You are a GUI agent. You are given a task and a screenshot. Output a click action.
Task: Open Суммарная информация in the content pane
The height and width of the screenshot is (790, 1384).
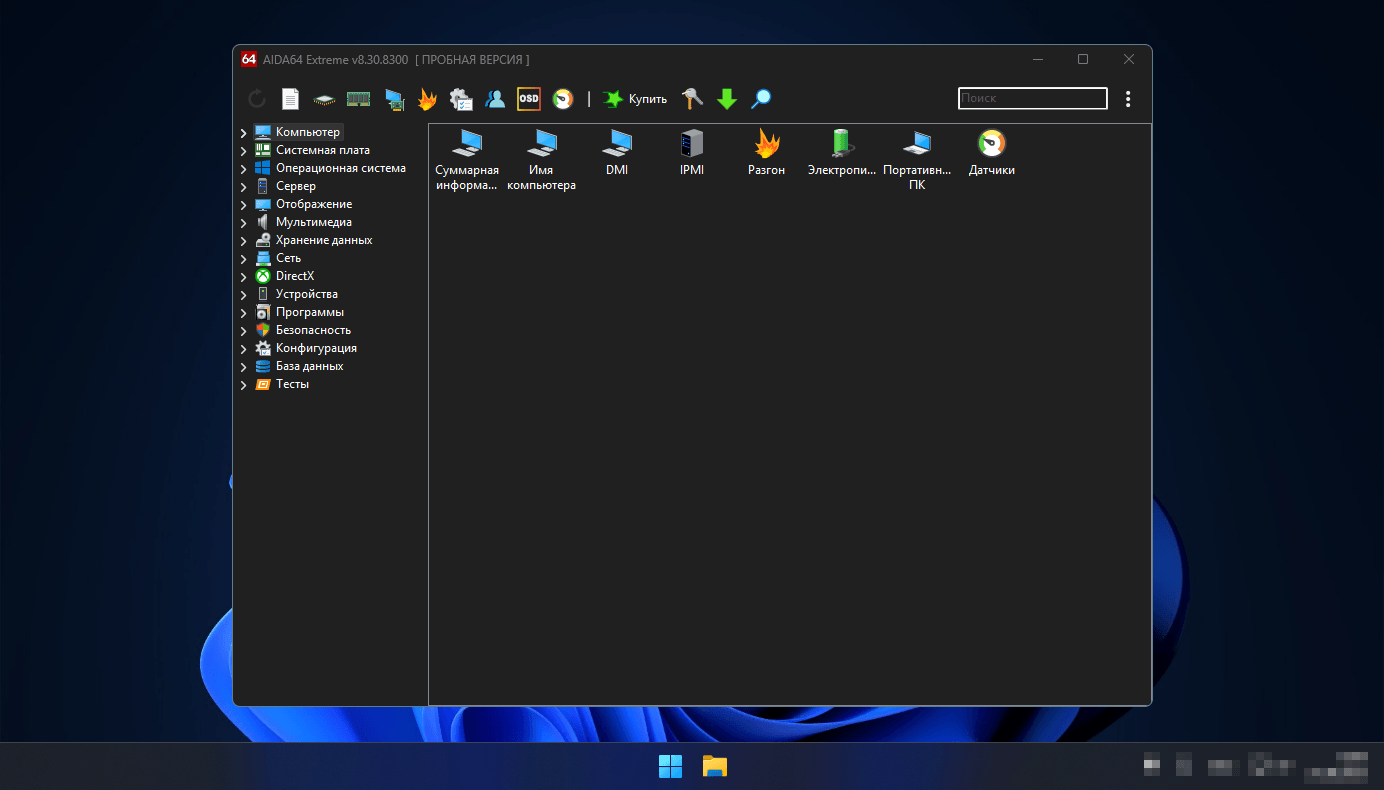[467, 160]
